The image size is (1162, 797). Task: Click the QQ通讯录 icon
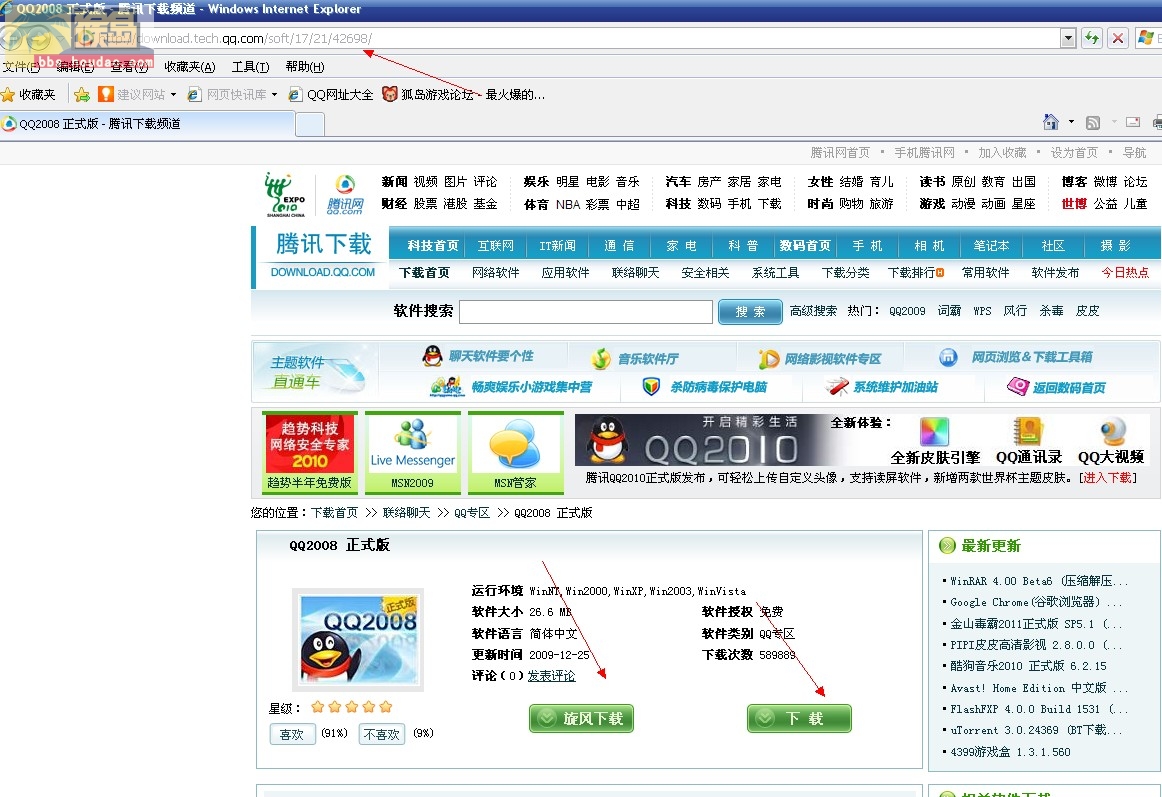pyautogui.click(x=1028, y=431)
